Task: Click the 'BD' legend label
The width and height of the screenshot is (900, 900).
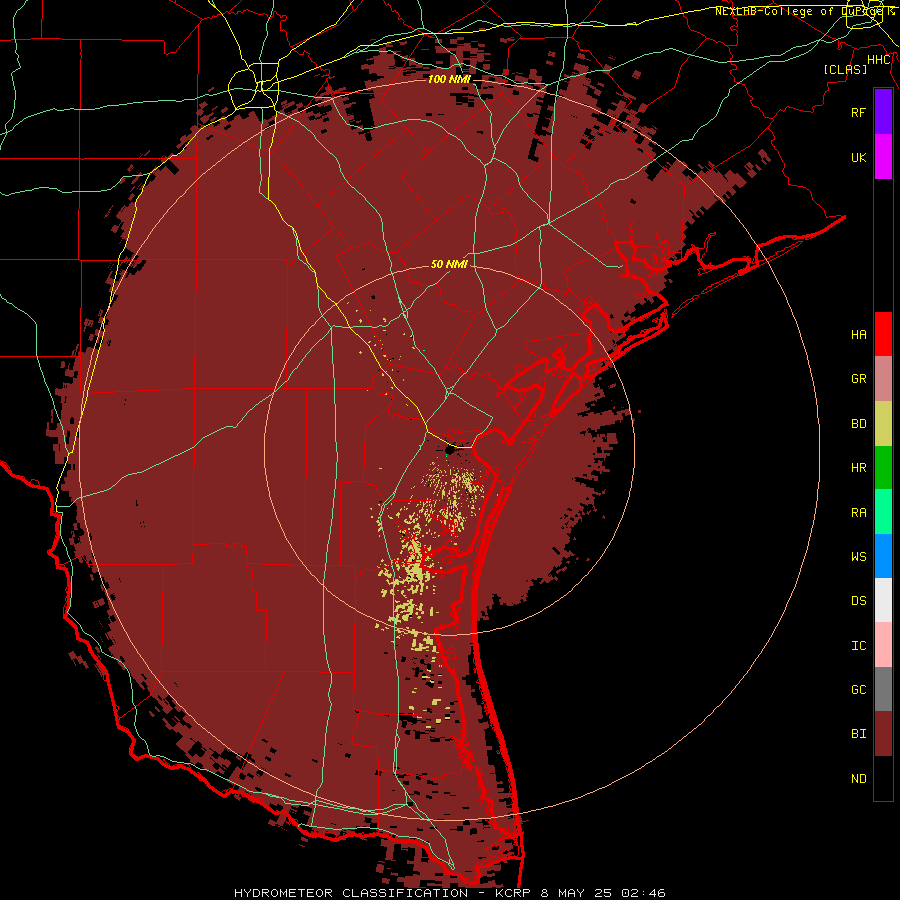Action: 858,424
